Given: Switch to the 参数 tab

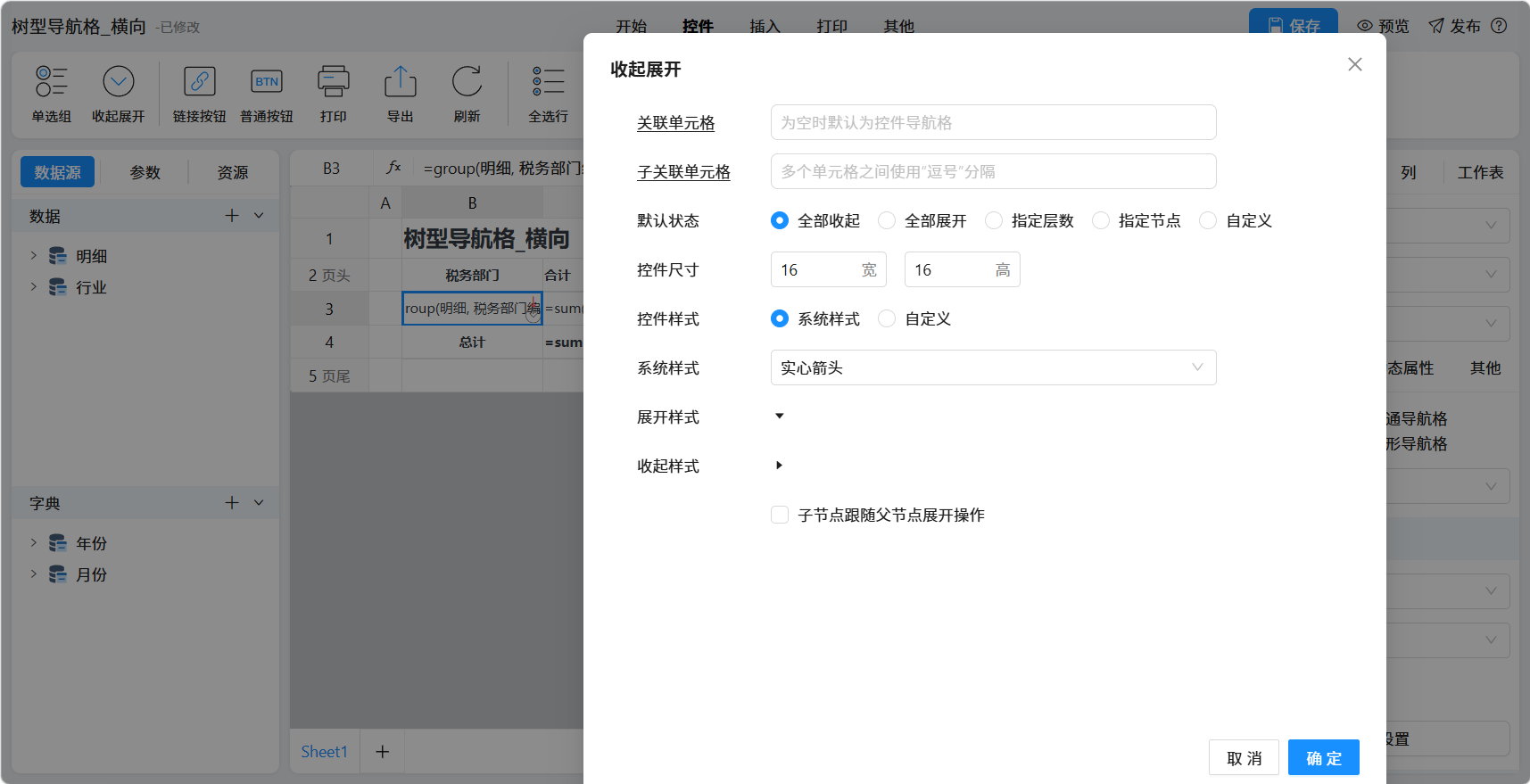Looking at the screenshot, I should point(145,172).
